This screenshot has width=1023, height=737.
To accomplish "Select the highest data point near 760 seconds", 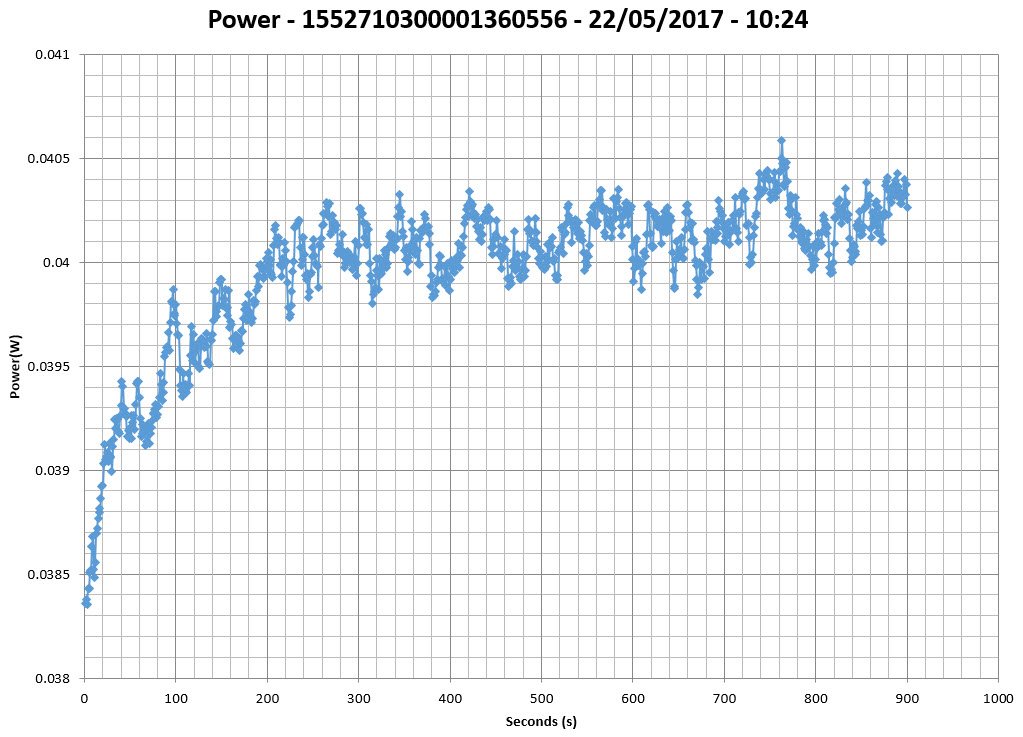I will (781, 141).
